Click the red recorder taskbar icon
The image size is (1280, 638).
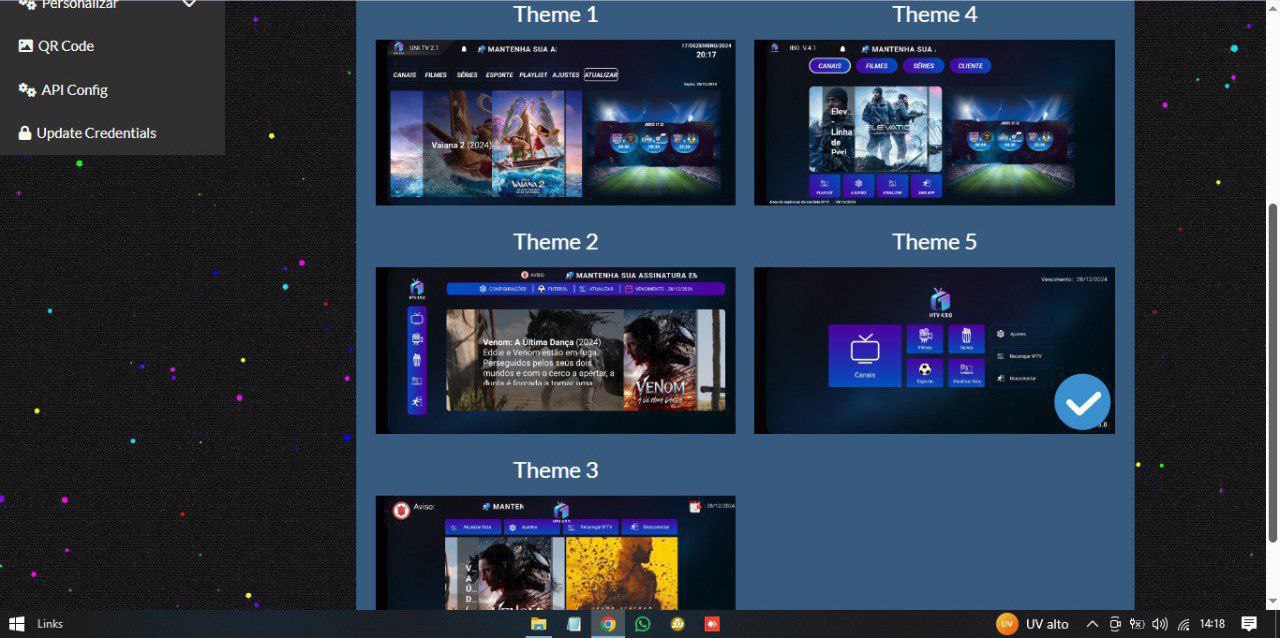[712, 624]
